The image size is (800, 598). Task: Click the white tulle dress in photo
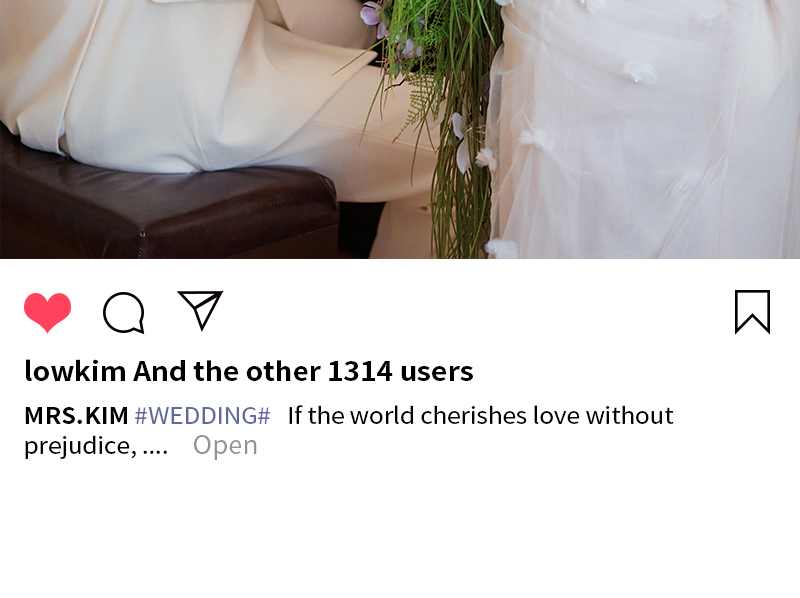648,128
